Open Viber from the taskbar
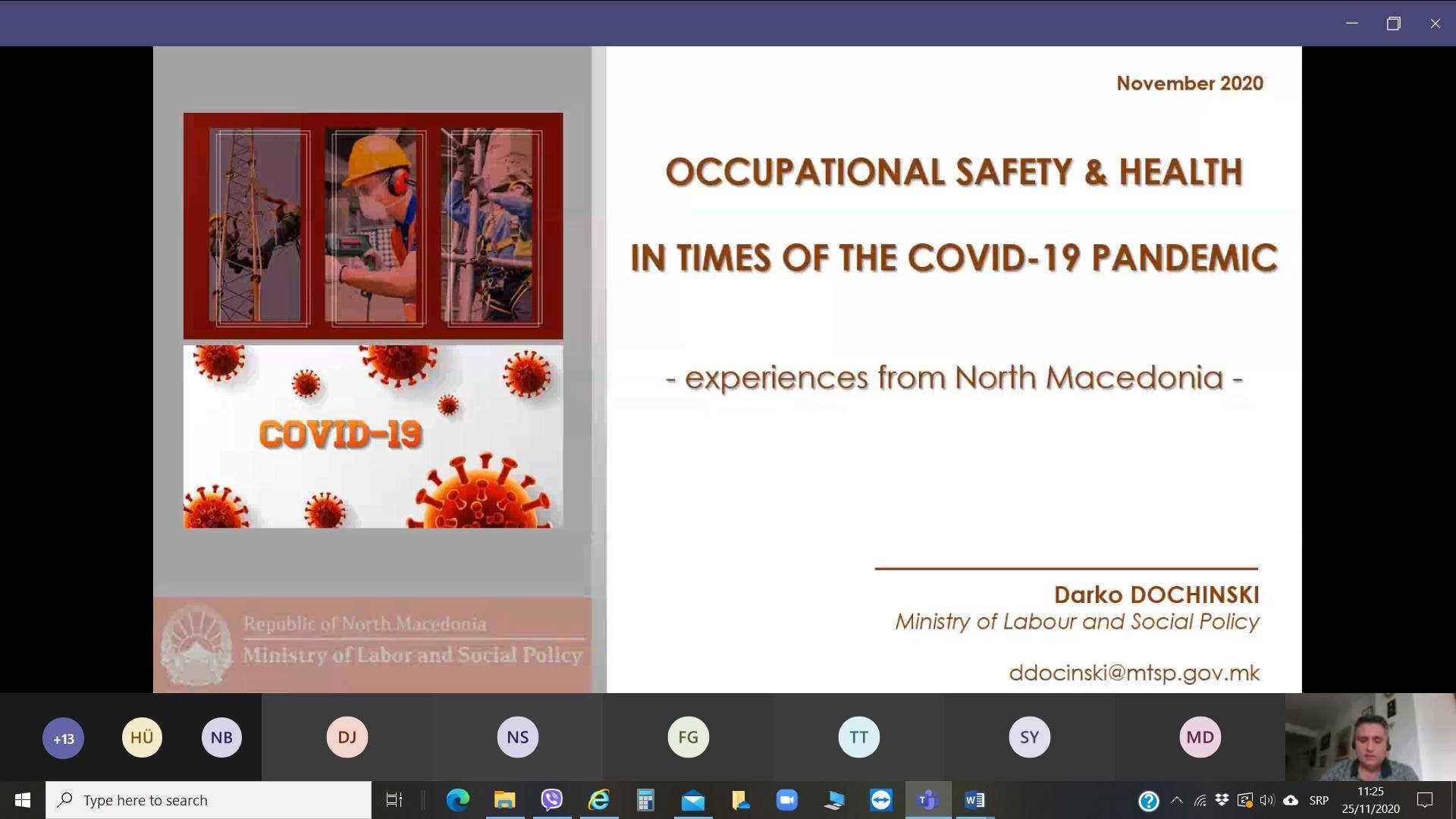Screen dimensions: 1456x819 pos(551,800)
